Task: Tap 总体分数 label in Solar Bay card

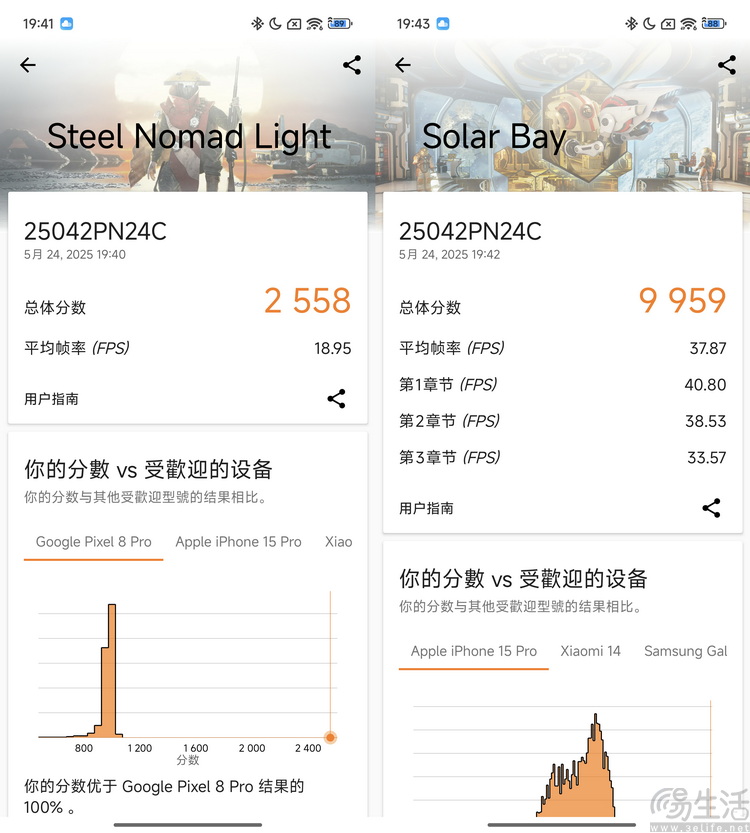Action: coord(430,308)
